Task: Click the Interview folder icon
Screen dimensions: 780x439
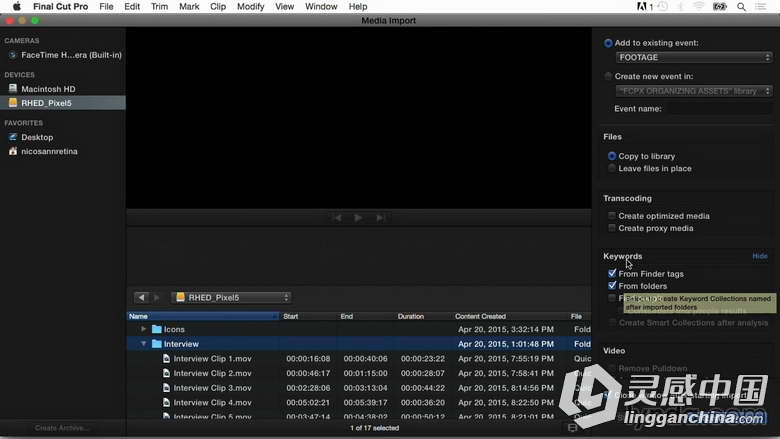Action: pos(157,344)
